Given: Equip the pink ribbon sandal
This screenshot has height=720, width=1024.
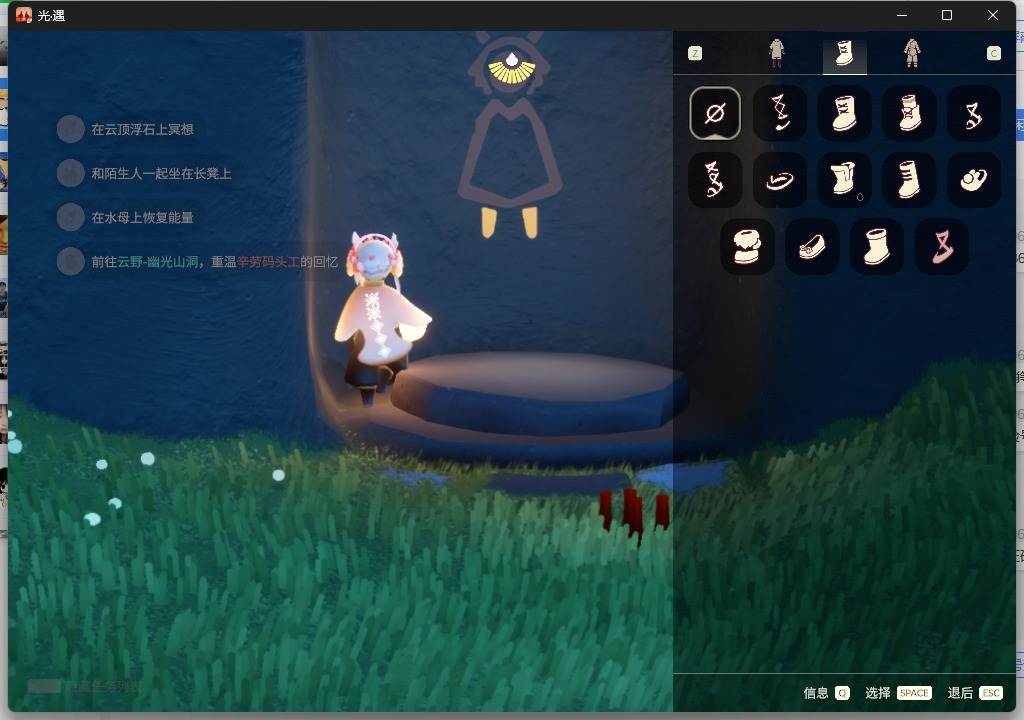Looking at the screenshot, I should coord(942,247).
